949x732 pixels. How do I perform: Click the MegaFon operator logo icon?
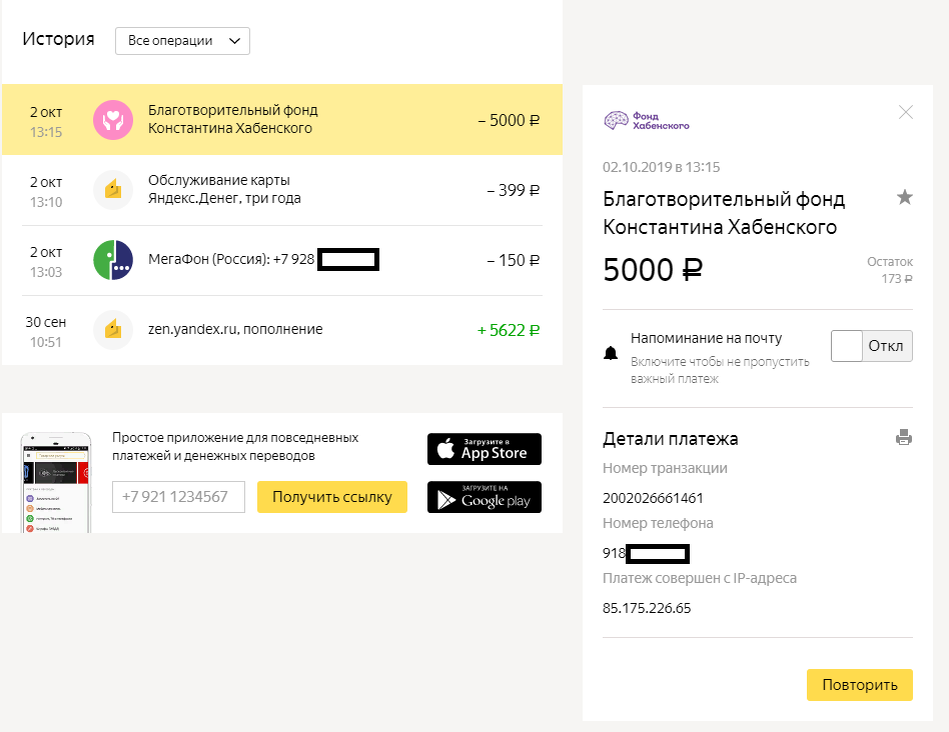pyautogui.click(x=113, y=260)
